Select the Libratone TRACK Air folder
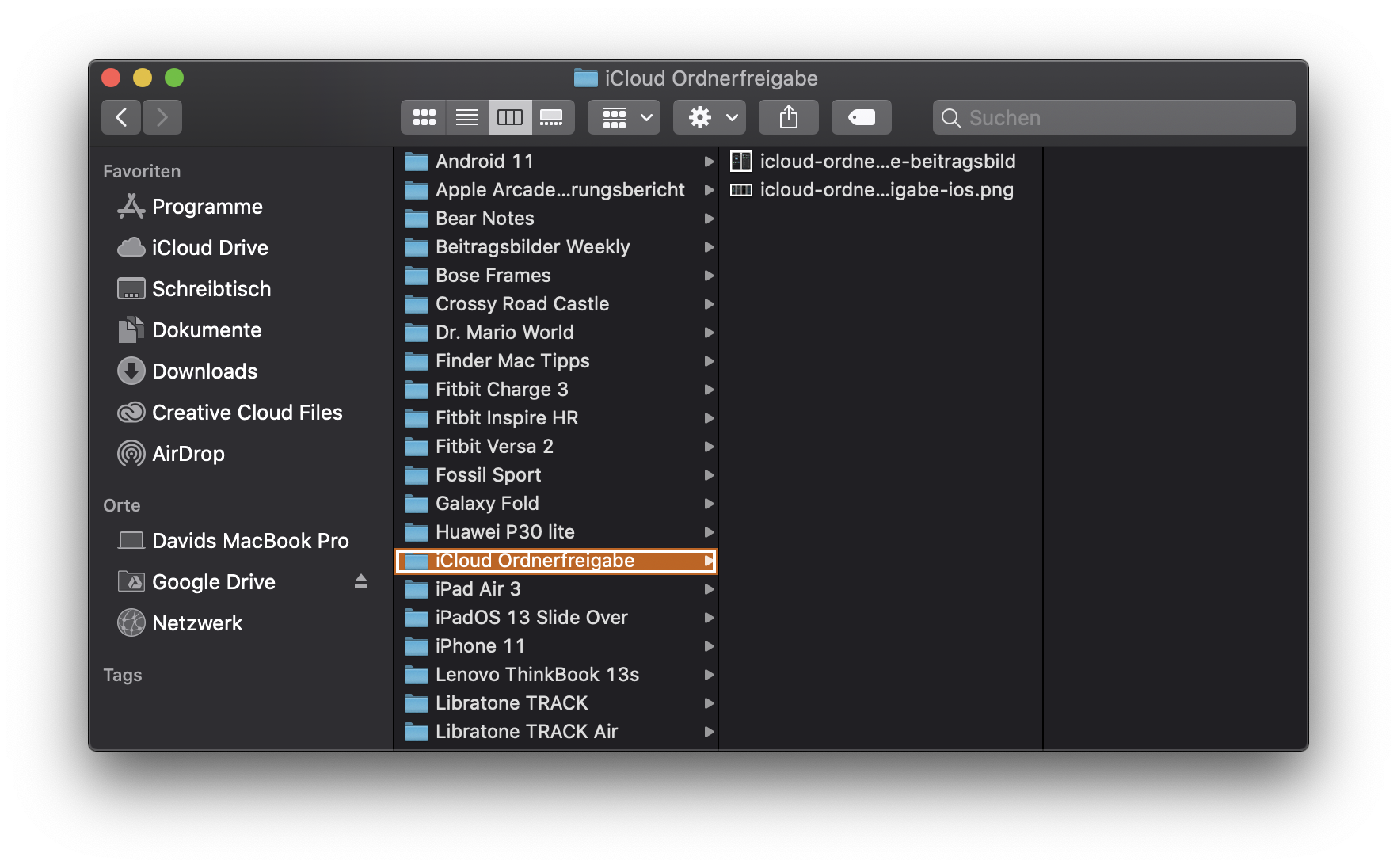This screenshot has width=1397, height=868. point(556,732)
